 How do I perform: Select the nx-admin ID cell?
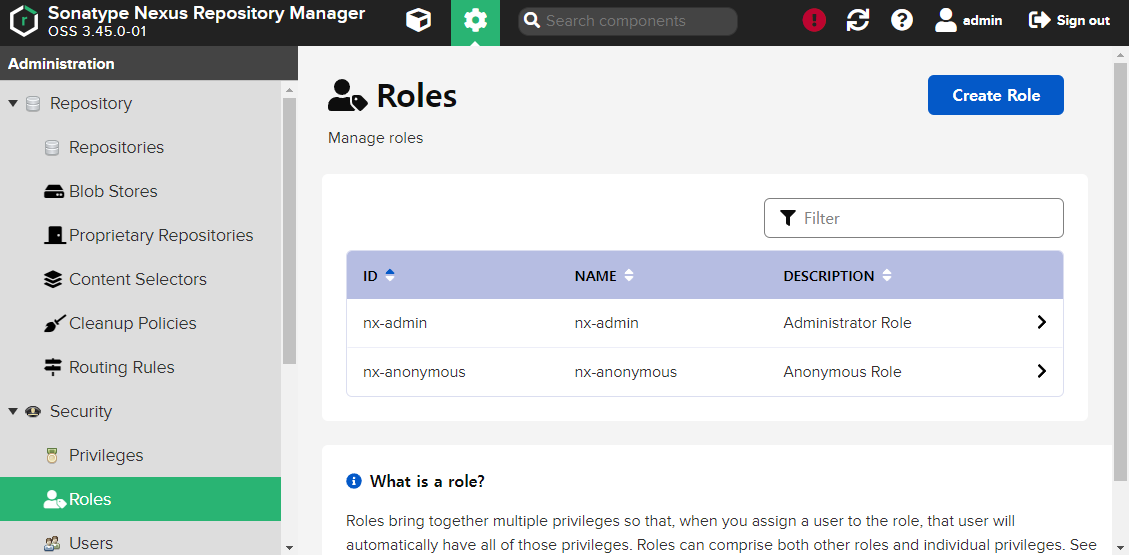pyautogui.click(x=395, y=323)
